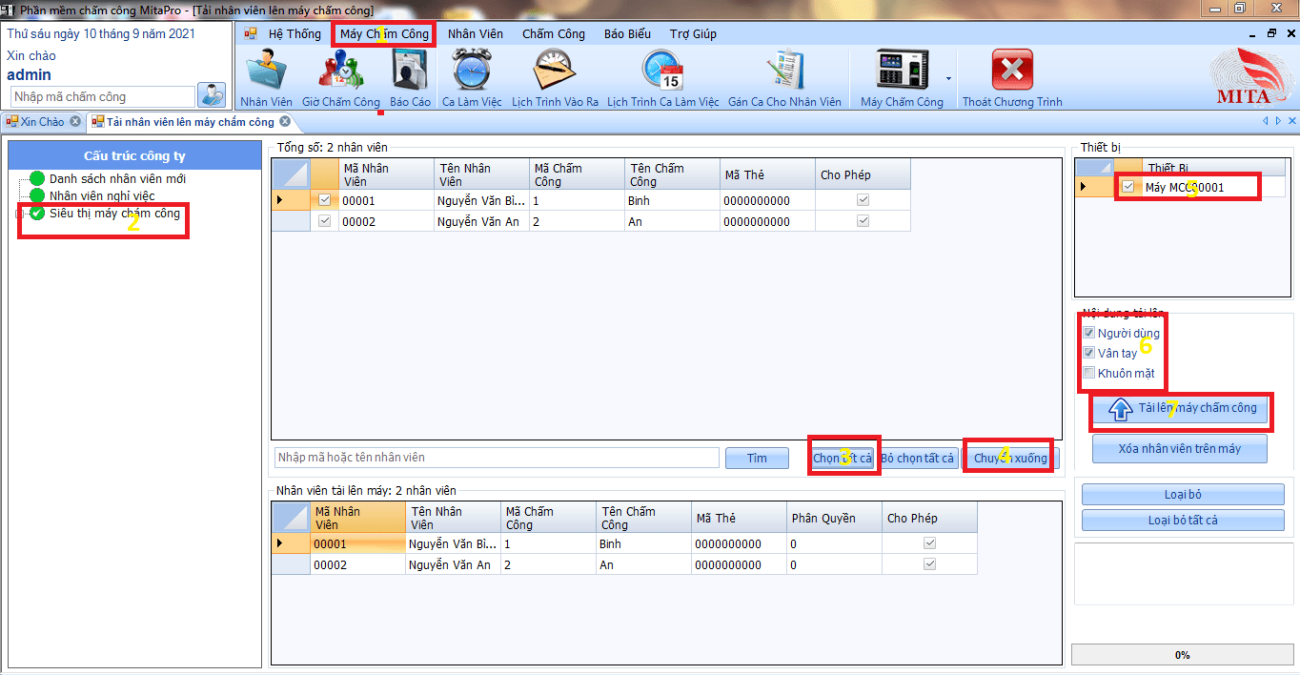This screenshot has height=675, width=1300.
Task: Click the Mã Thẻ column header in lower table
Action: click(x=738, y=518)
